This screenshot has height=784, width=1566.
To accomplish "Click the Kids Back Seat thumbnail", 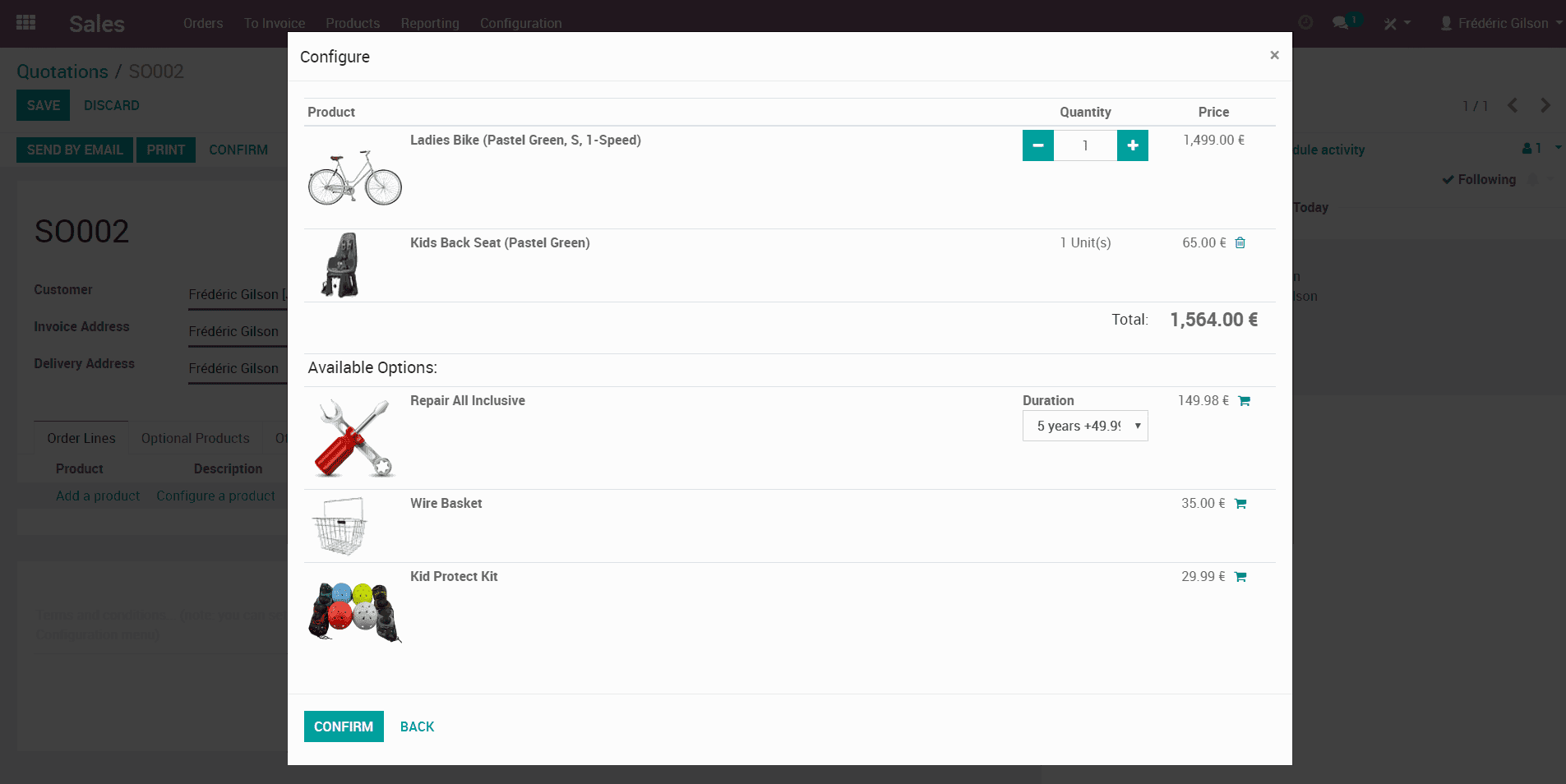I will click(340, 265).
